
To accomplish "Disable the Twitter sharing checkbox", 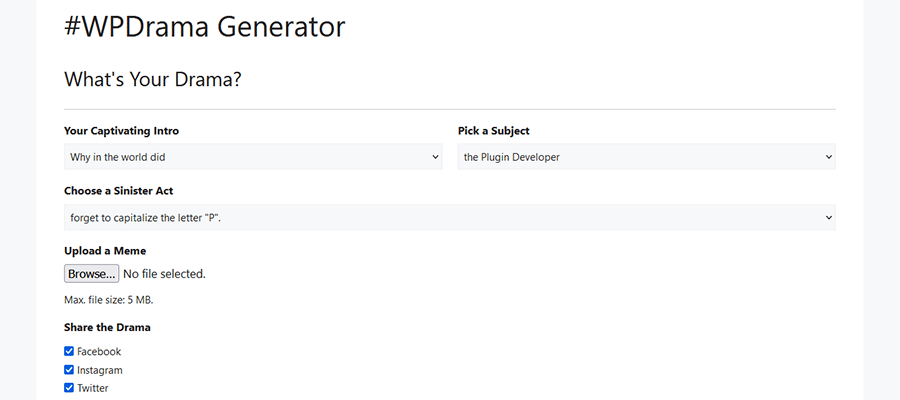I will (x=69, y=388).
